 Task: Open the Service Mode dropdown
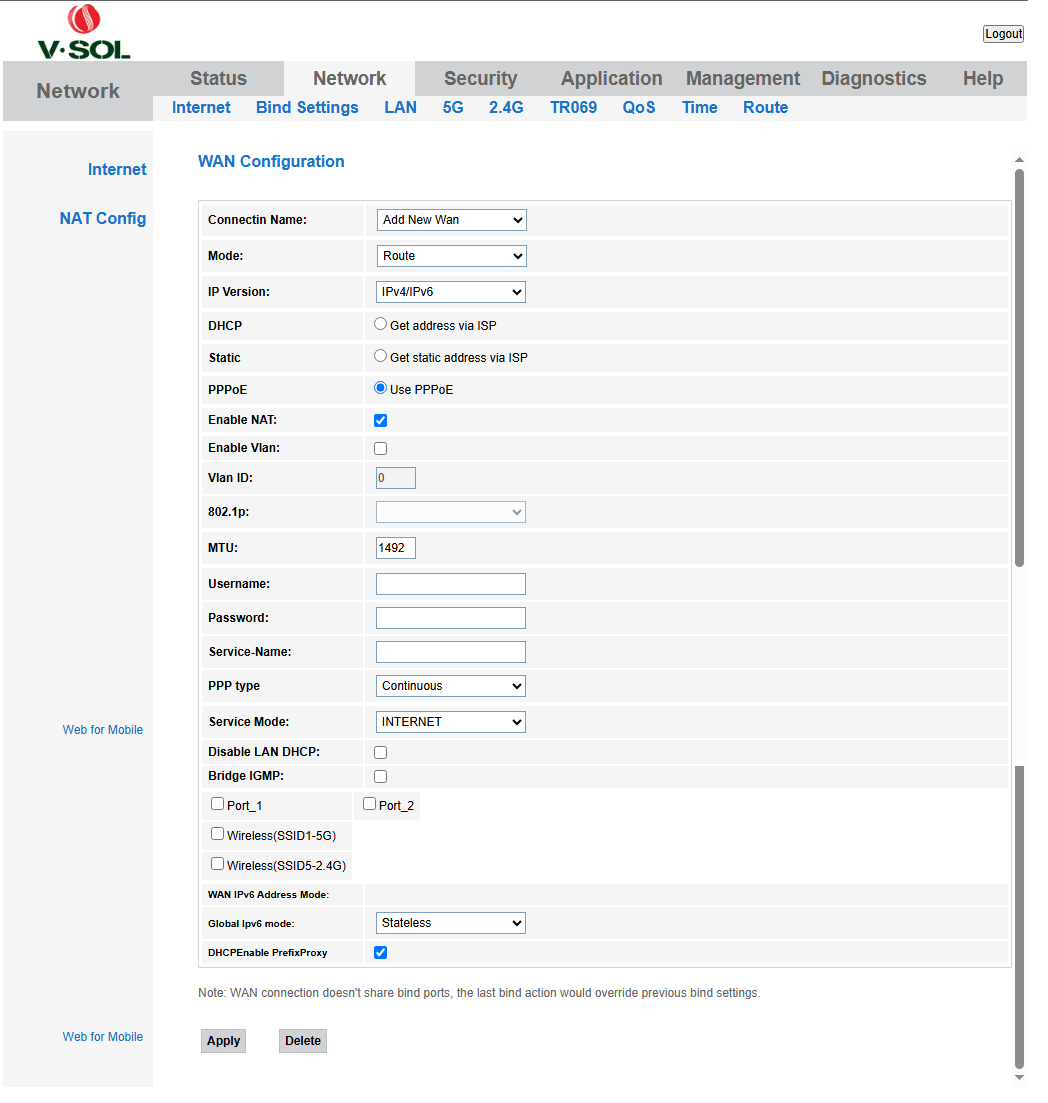(x=451, y=722)
